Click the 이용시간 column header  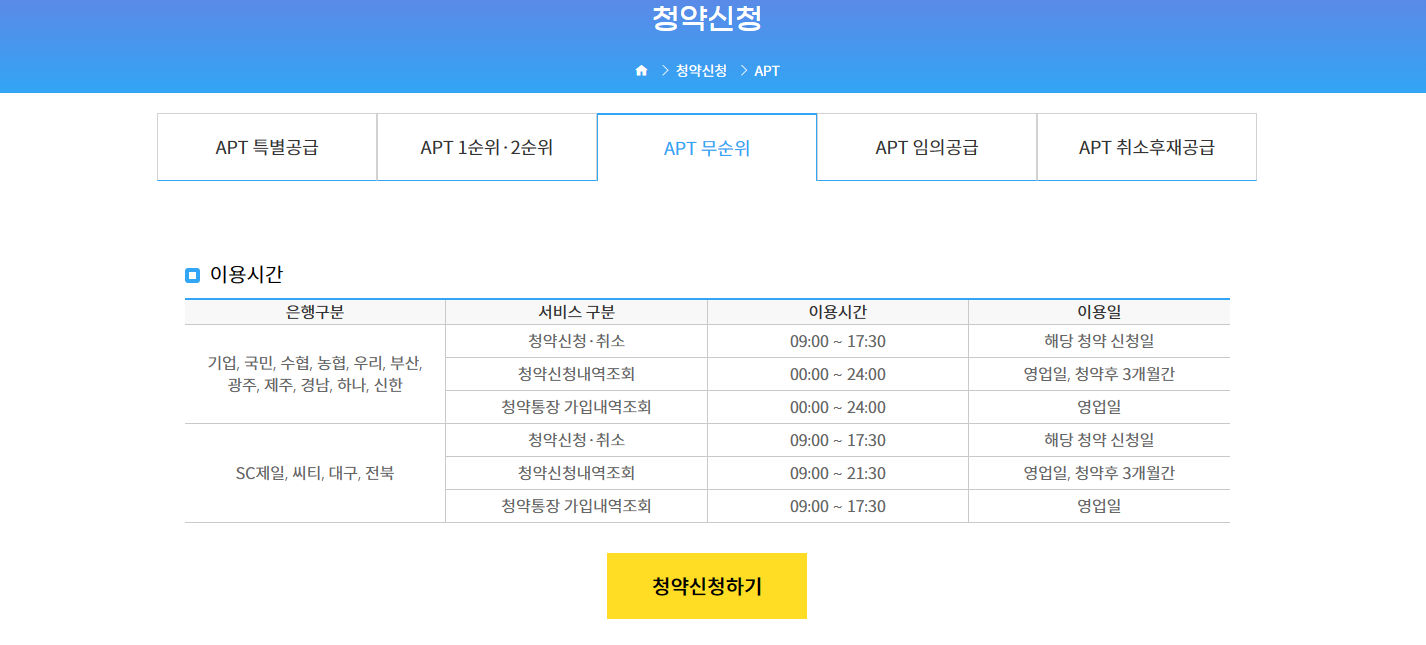[x=837, y=311]
